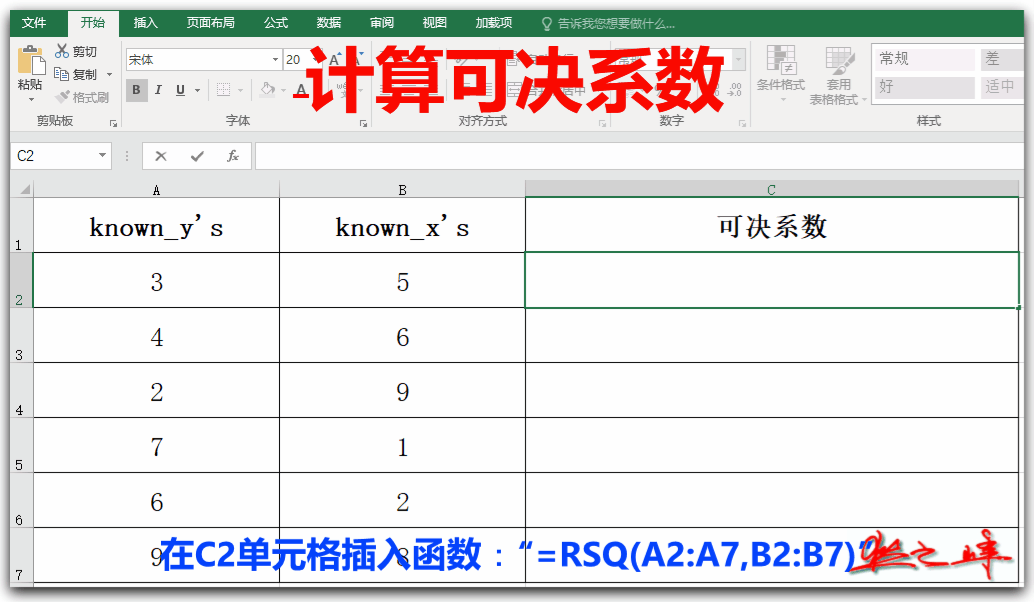Click cell B4 containing 9
1034x602 pixels.
402,390
